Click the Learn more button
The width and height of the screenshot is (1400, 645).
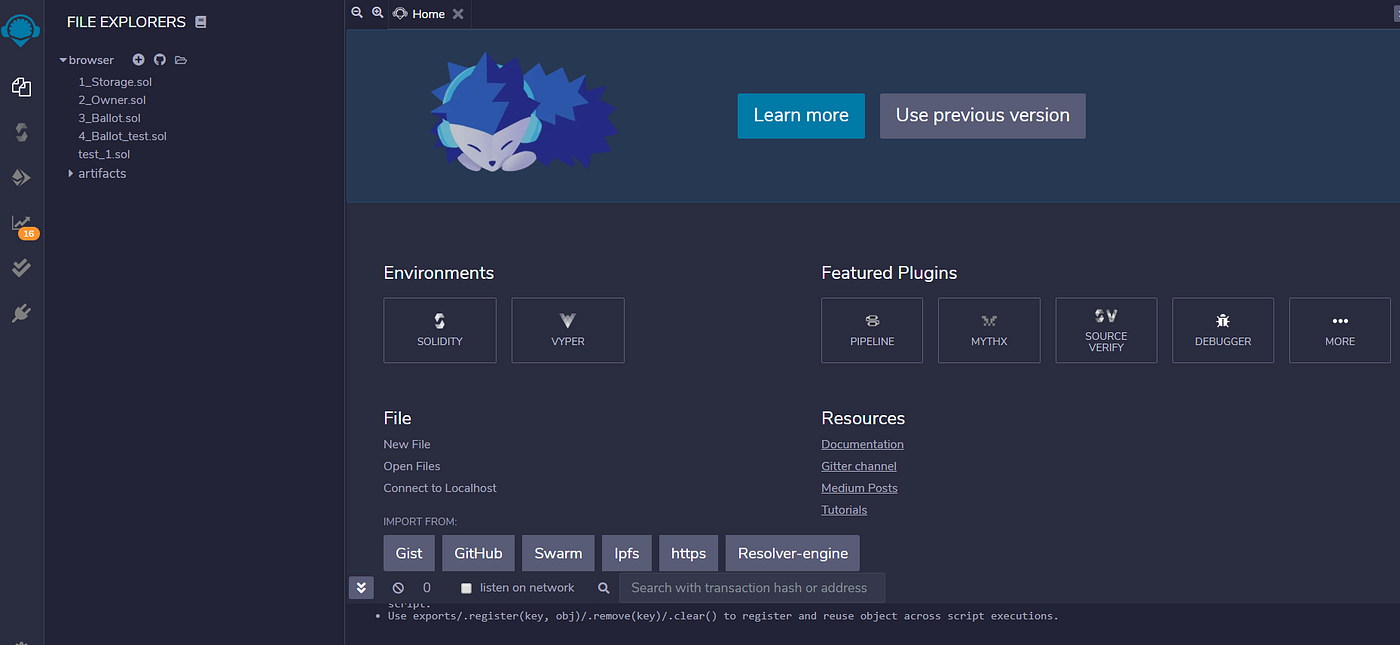801,116
